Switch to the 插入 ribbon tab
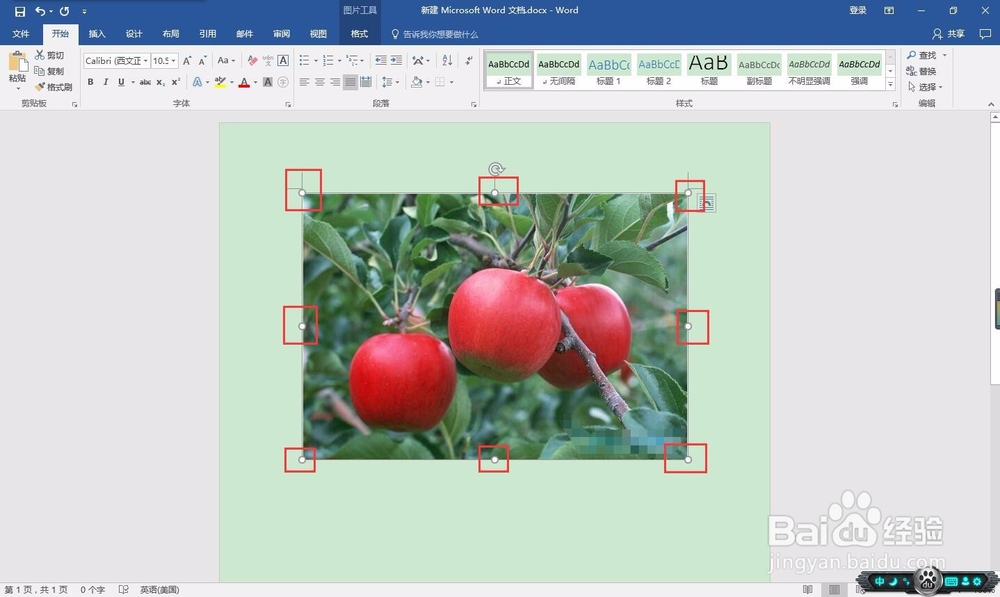This screenshot has height=597, width=1000. pyautogui.click(x=97, y=34)
